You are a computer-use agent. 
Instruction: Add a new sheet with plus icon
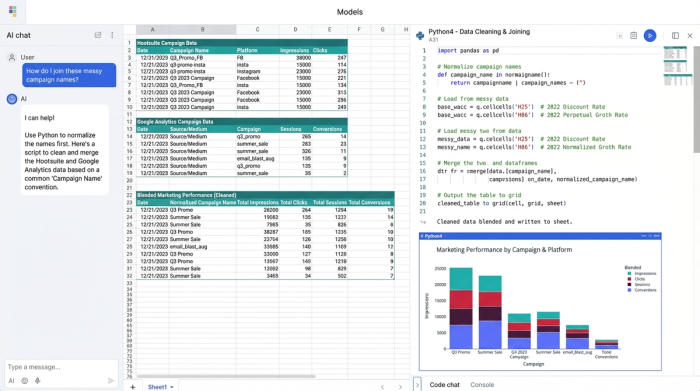coord(133,387)
